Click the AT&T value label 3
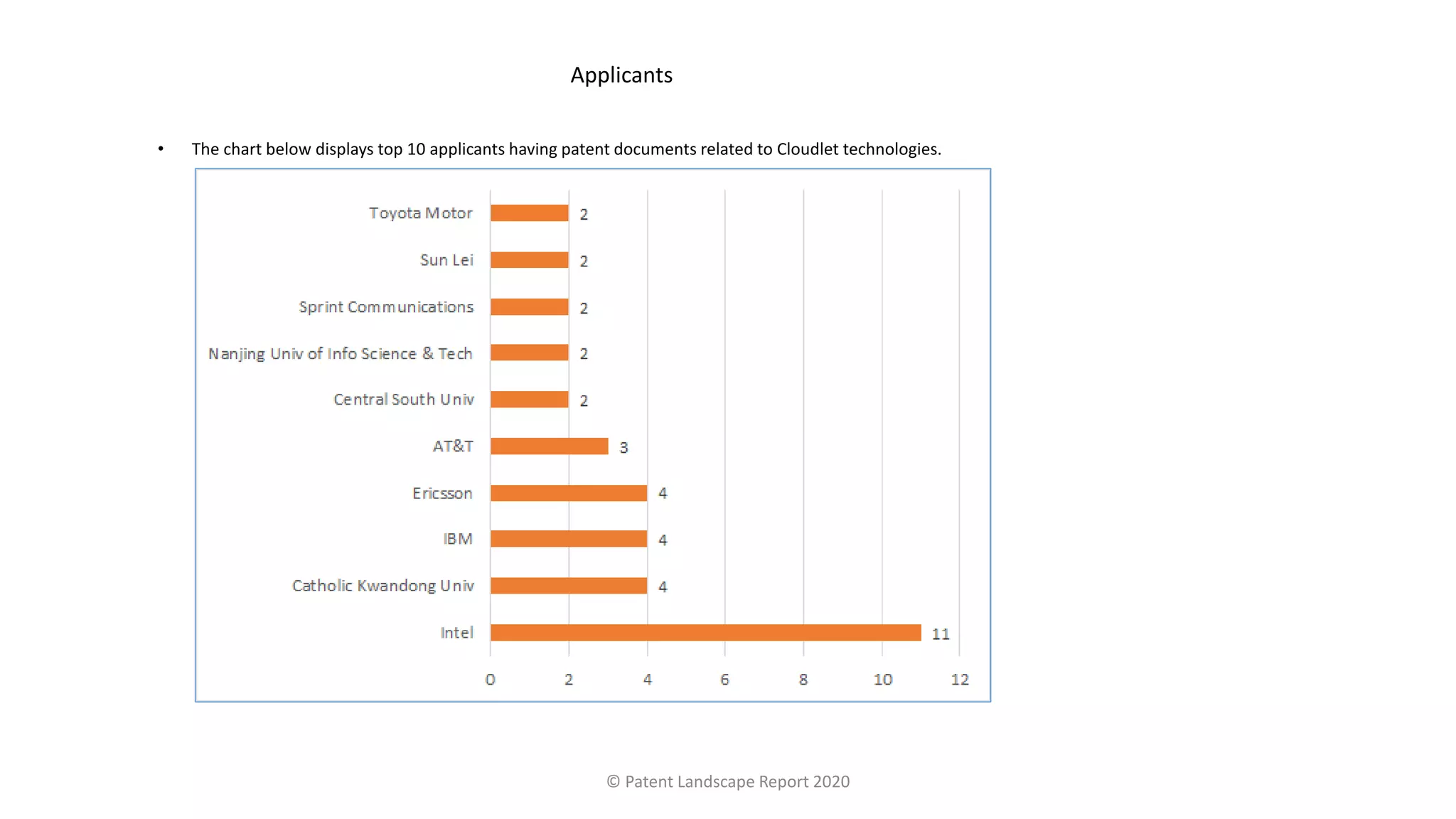1456x819 pixels. pyautogui.click(x=623, y=448)
